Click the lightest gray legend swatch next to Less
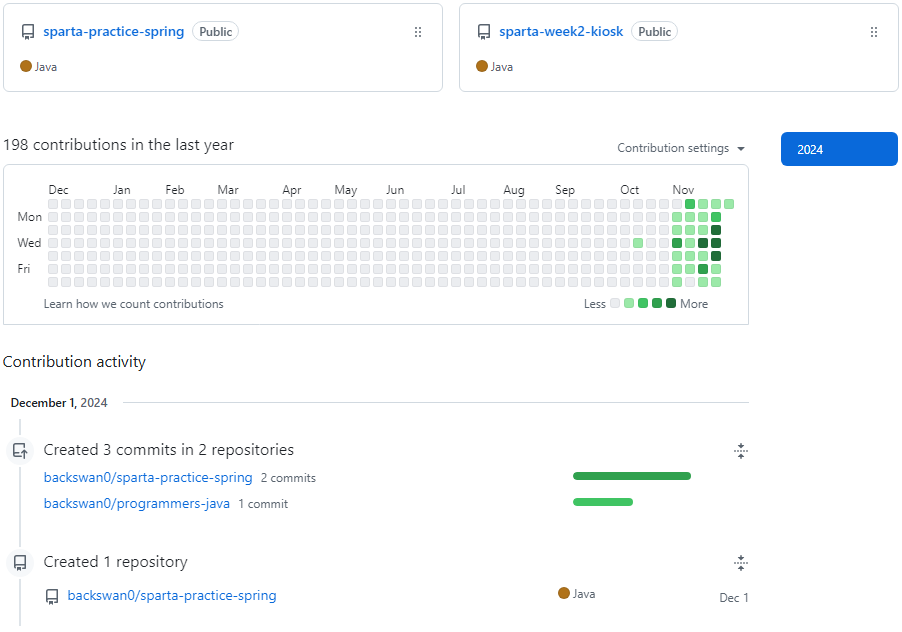Image resolution: width=902 pixels, height=632 pixels. coord(615,303)
